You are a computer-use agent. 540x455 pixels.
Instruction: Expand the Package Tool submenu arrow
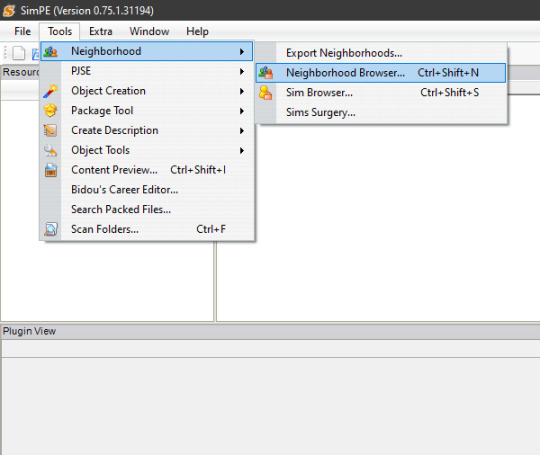(x=242, y=111)
